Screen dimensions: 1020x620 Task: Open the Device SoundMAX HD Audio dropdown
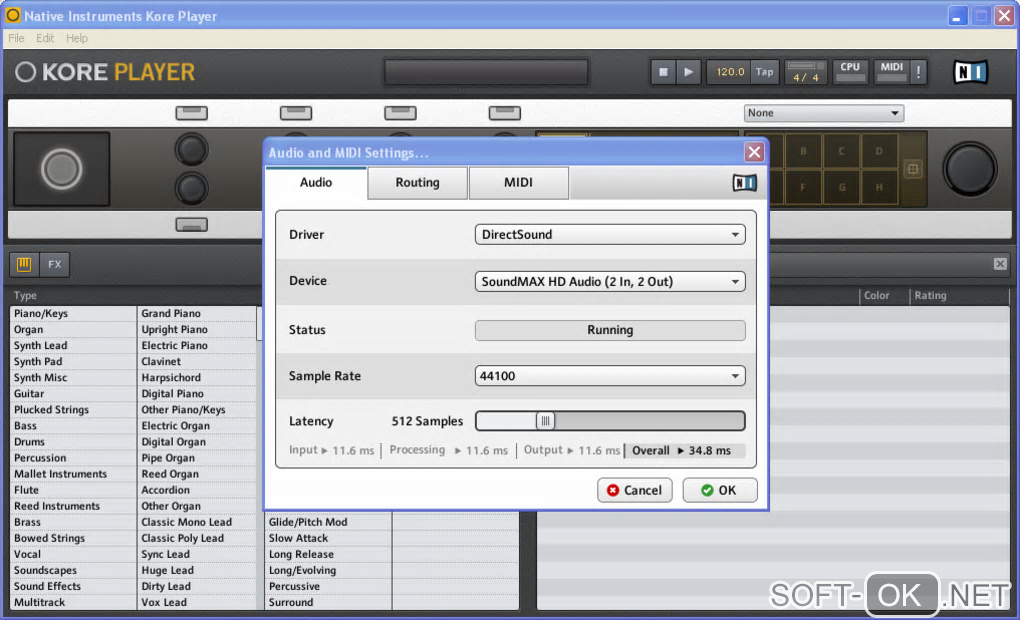pos(610,282)
